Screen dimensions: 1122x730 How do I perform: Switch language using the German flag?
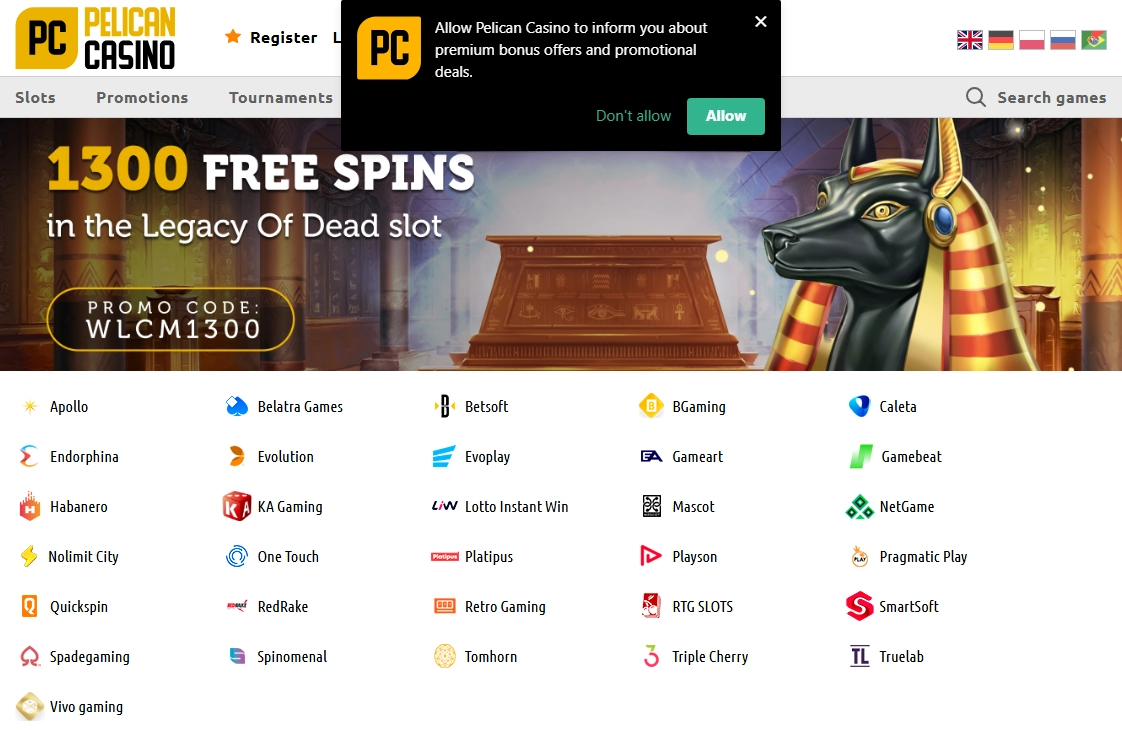coord(1000,40)
